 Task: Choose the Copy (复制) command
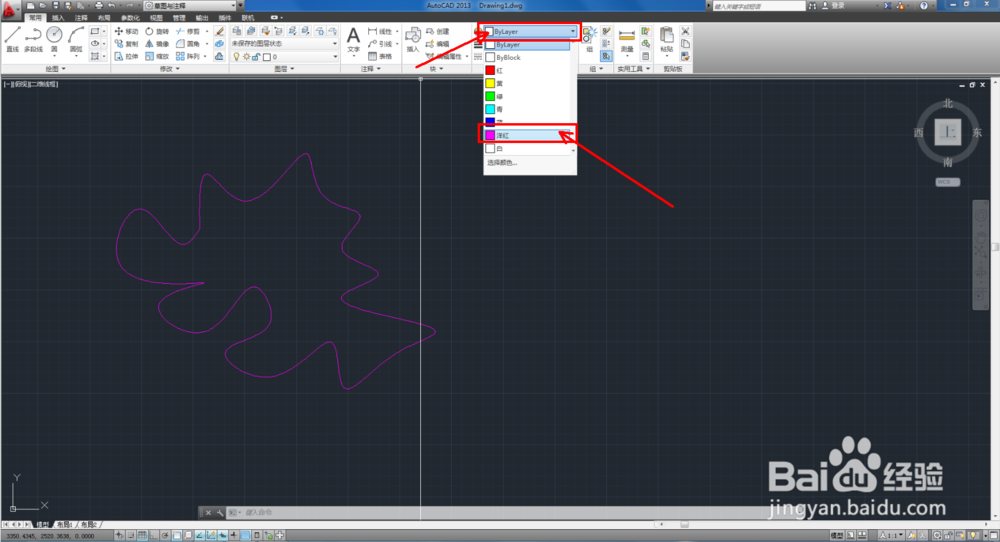coord(126,43)
